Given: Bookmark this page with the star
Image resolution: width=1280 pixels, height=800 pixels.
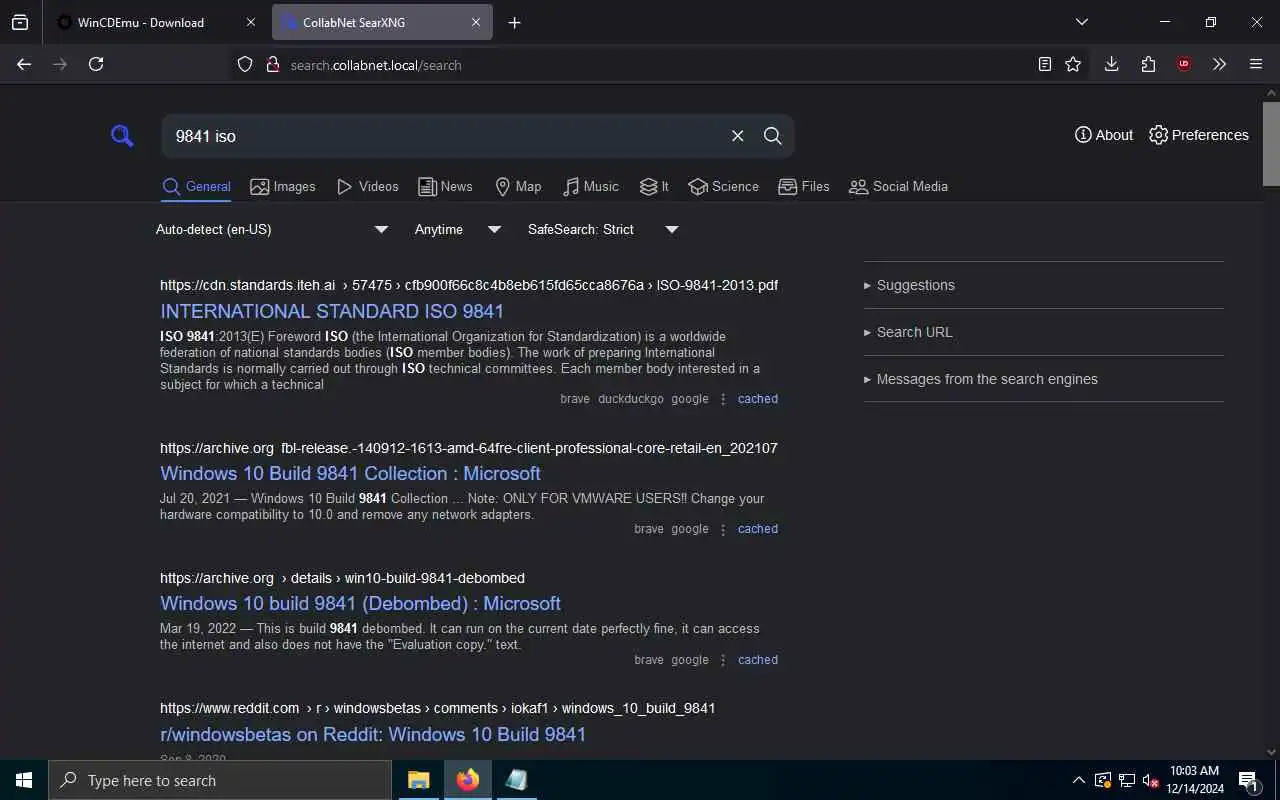Looking at the screenshot, I should [x=1073, y=64].
